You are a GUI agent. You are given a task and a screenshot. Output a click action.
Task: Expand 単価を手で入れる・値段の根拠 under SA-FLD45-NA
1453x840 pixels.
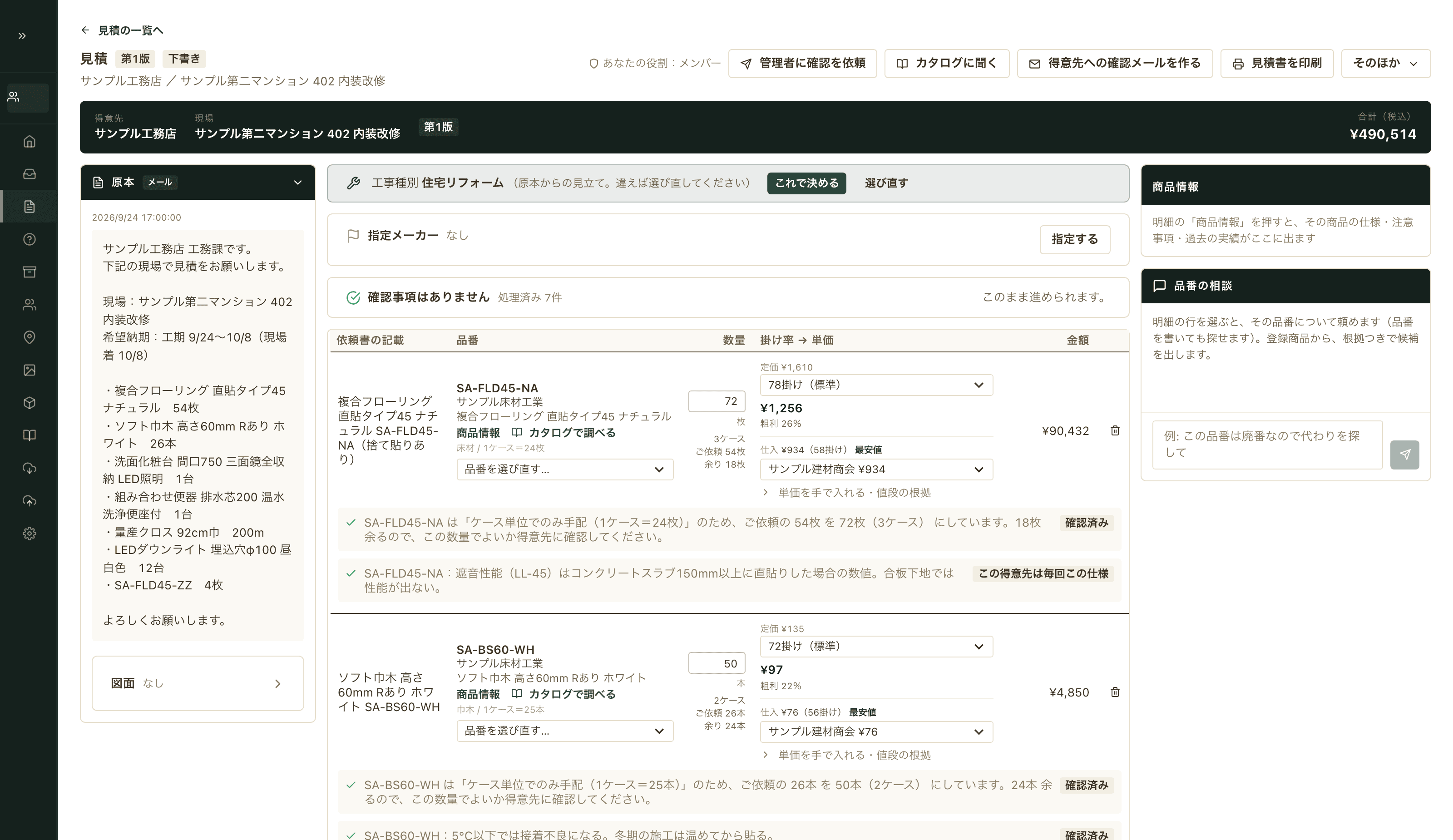tap(847, 492)
